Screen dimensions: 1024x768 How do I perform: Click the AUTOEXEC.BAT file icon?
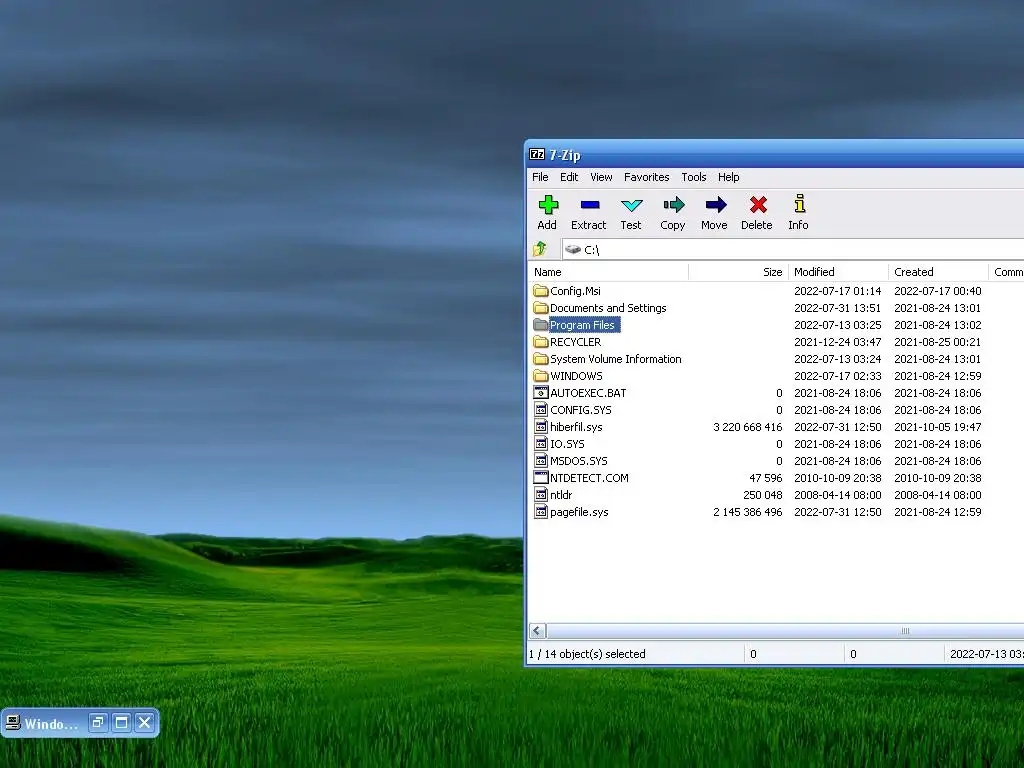pos(541,392)
